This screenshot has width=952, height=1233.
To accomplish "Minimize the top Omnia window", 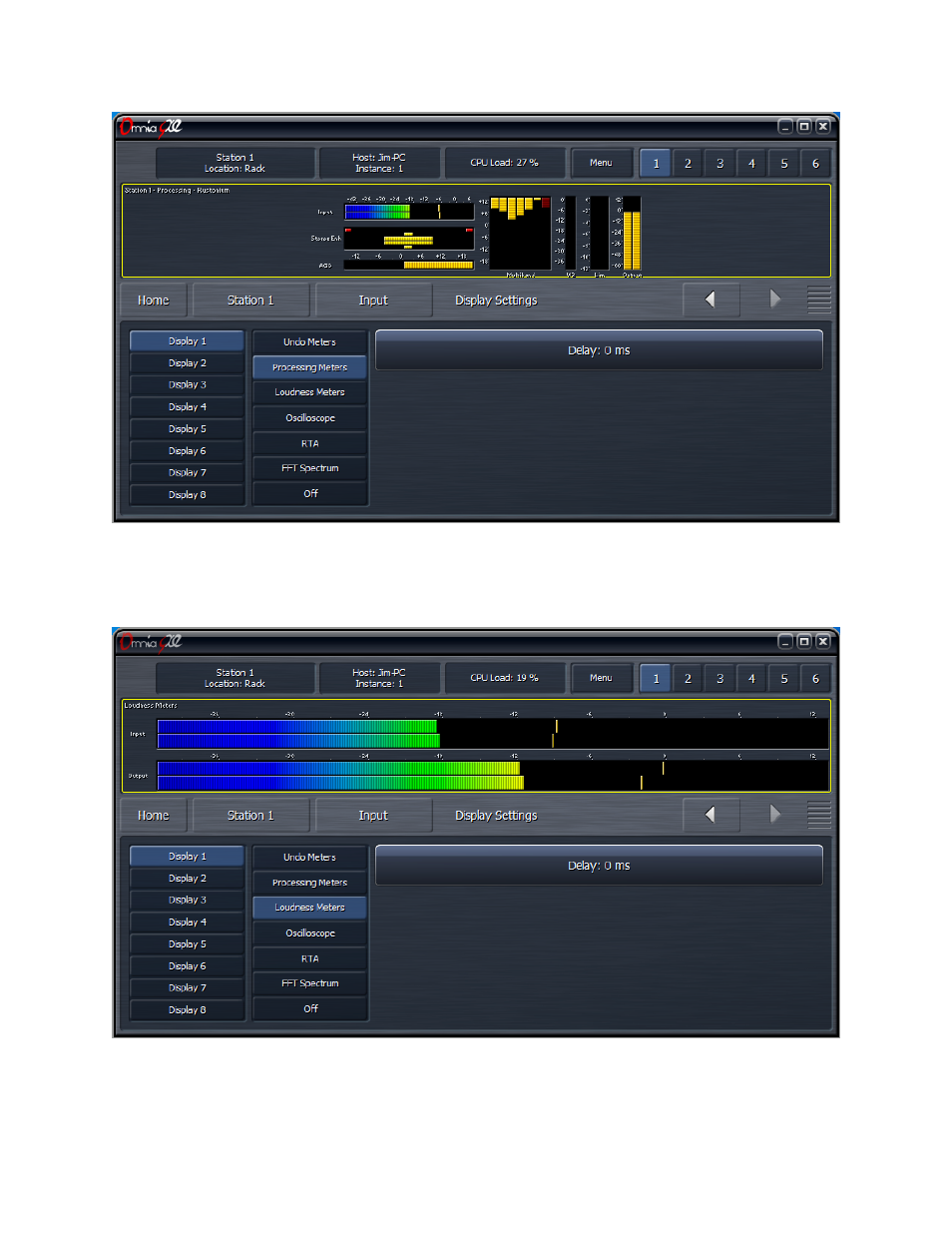I will (x=785, y=126).
